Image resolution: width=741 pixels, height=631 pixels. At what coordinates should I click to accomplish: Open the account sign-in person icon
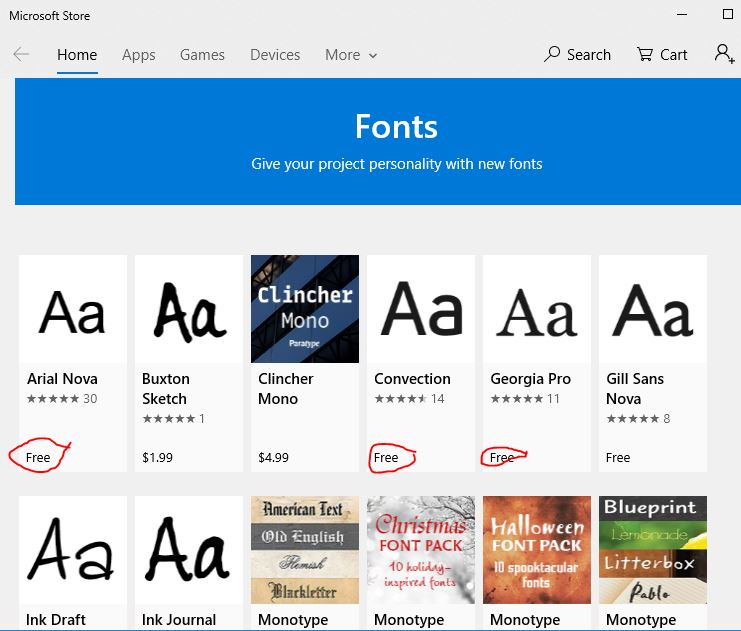pyautogui.click(x=724, y=54)
